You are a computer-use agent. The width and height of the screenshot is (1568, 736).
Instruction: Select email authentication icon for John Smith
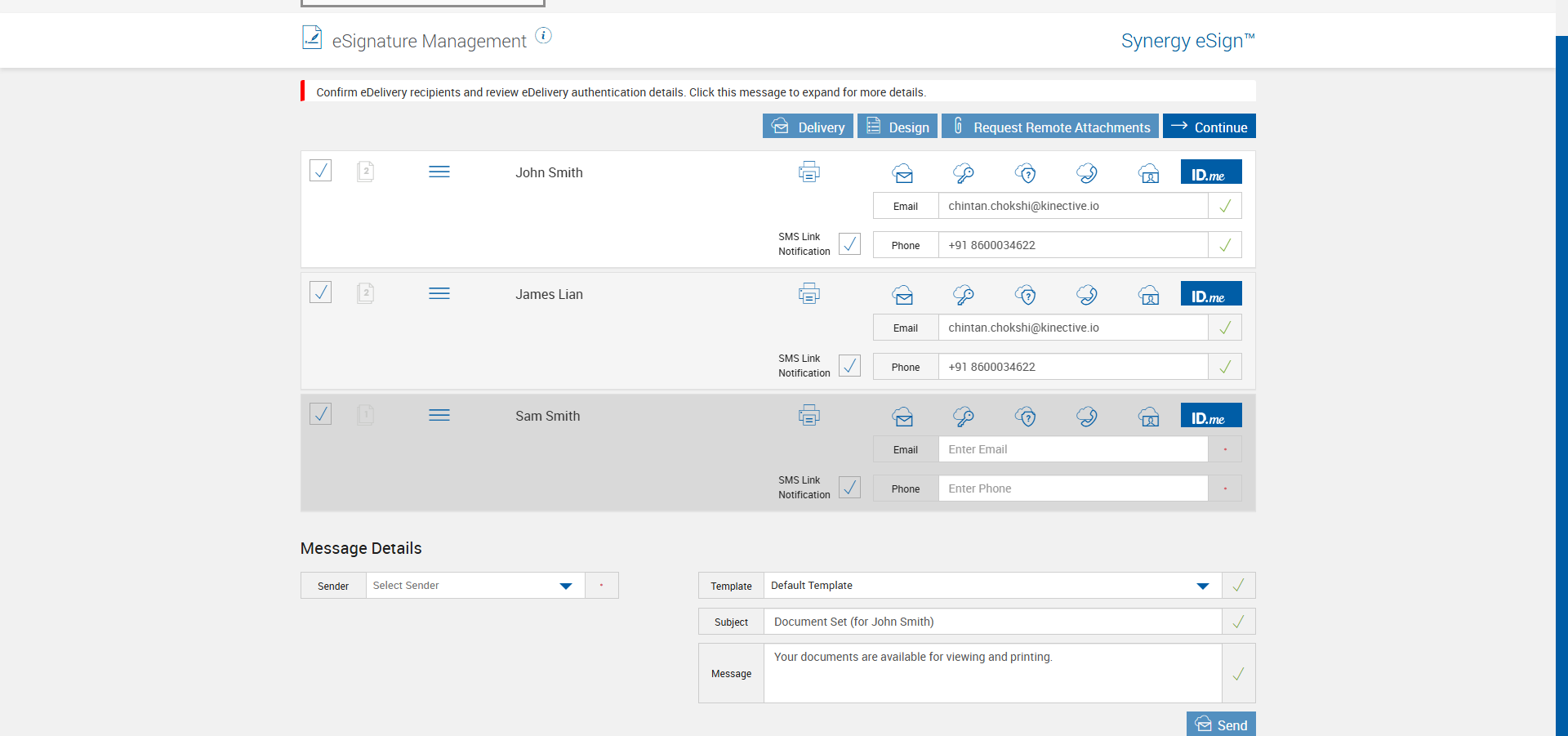click(902, 173)
